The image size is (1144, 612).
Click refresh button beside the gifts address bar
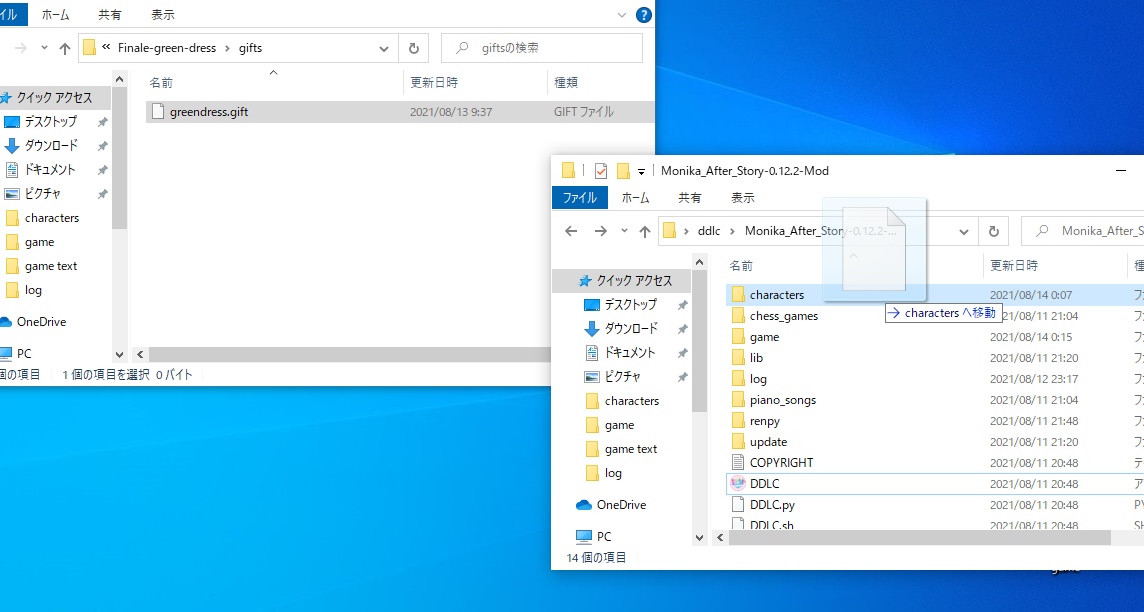click(x=413, y=48)
